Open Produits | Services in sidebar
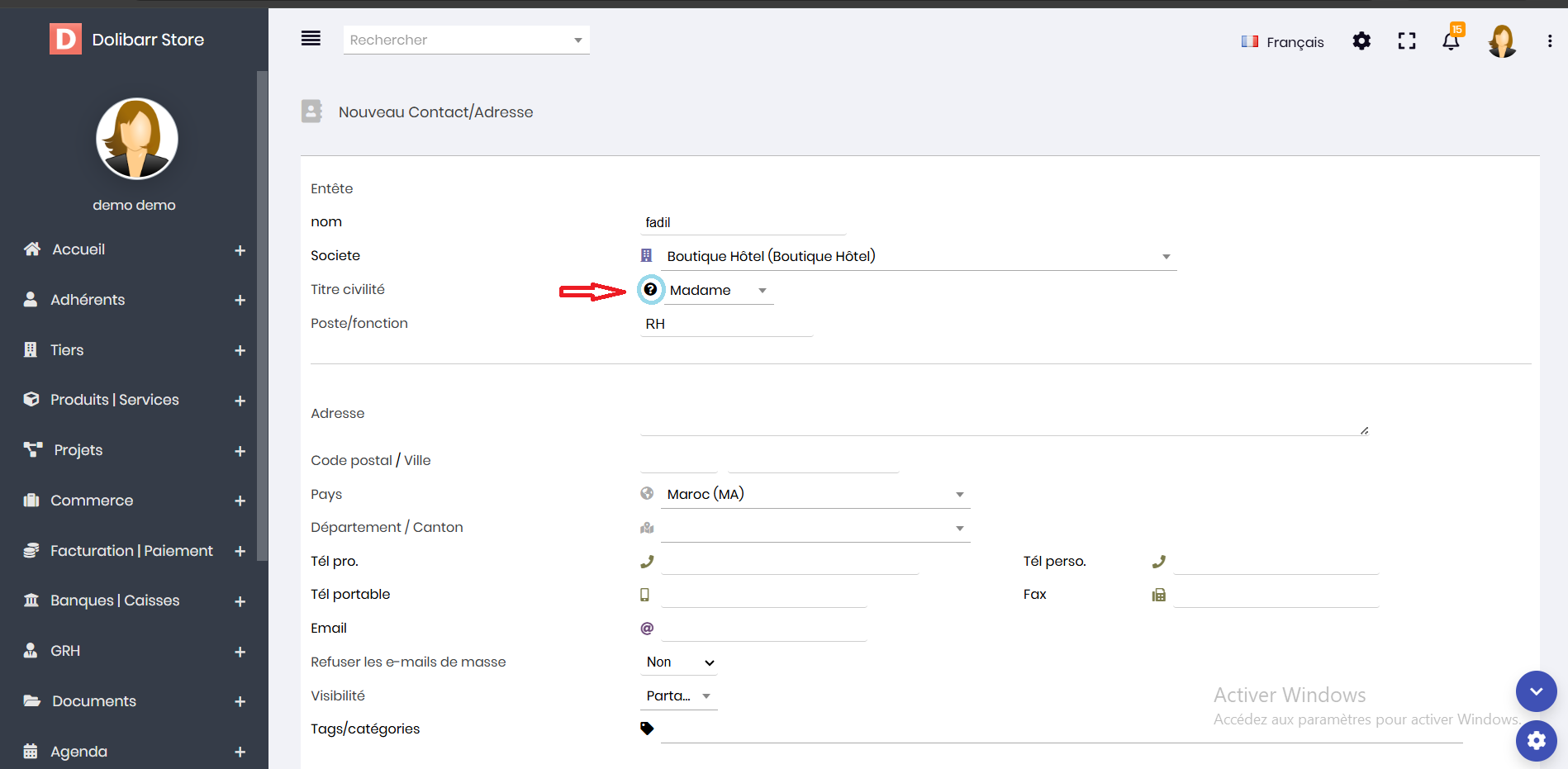The height and width of the screenshot is (769, 1568). 115,400
